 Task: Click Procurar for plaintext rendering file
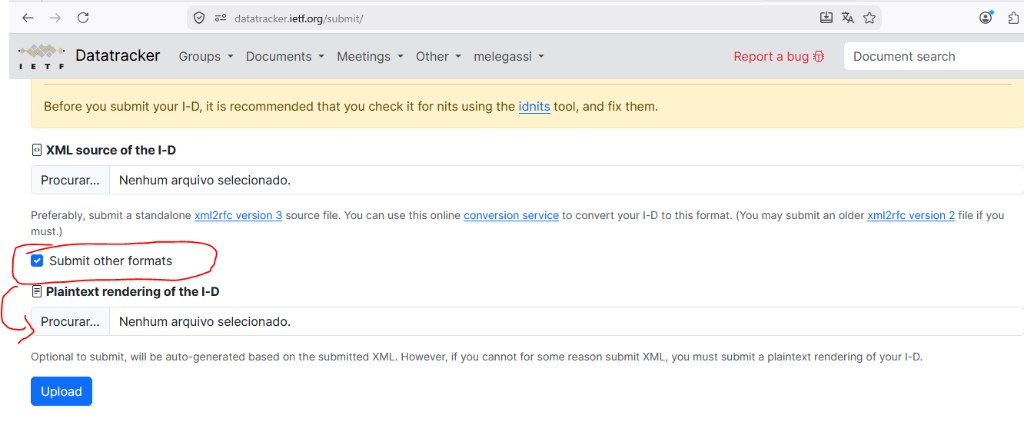click(71, 321)
